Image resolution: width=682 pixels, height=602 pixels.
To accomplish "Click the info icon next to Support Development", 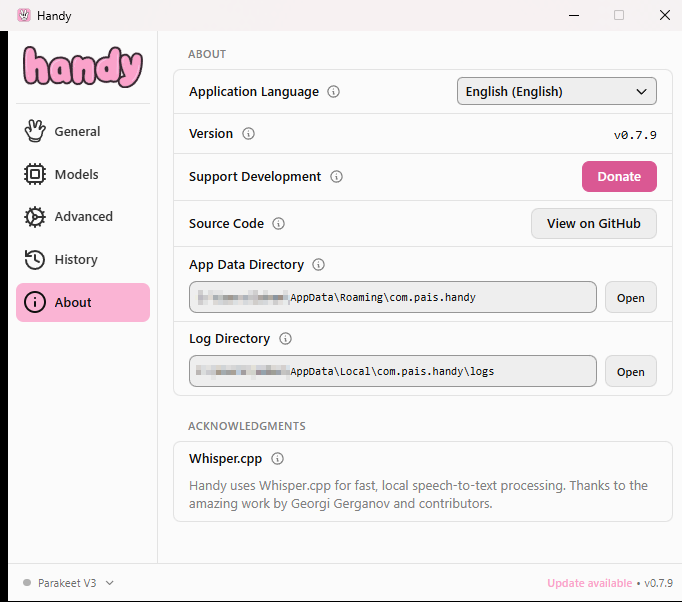I will (337, 177).
